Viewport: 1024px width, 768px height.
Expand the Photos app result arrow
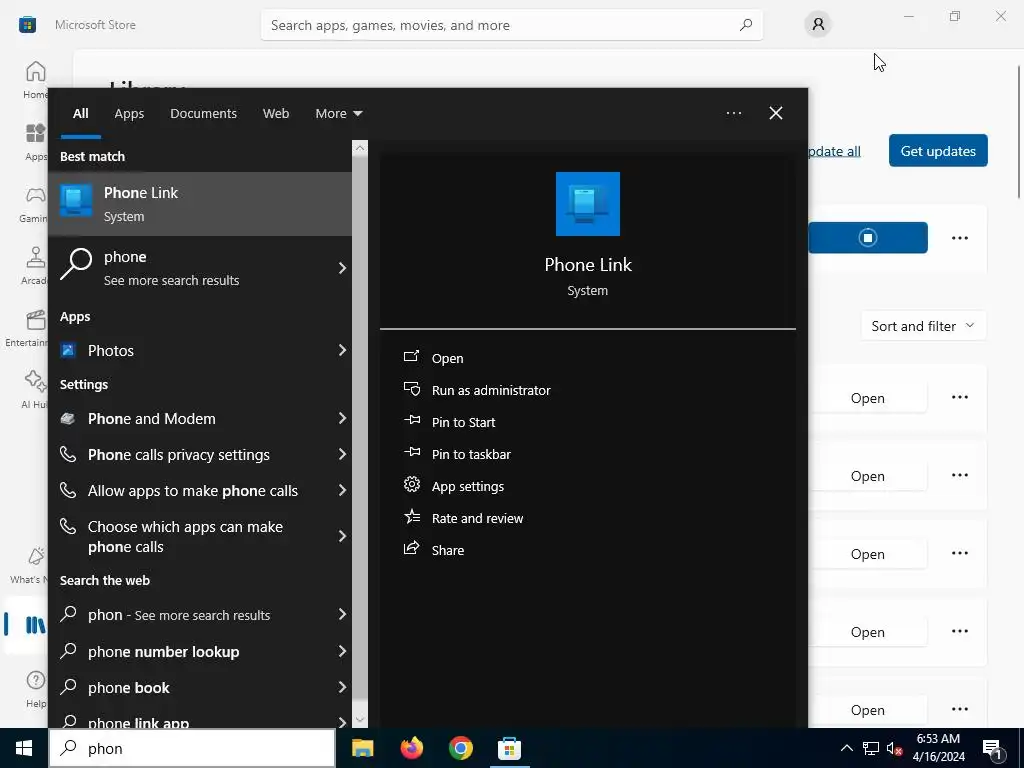click(x=342, y=351)
